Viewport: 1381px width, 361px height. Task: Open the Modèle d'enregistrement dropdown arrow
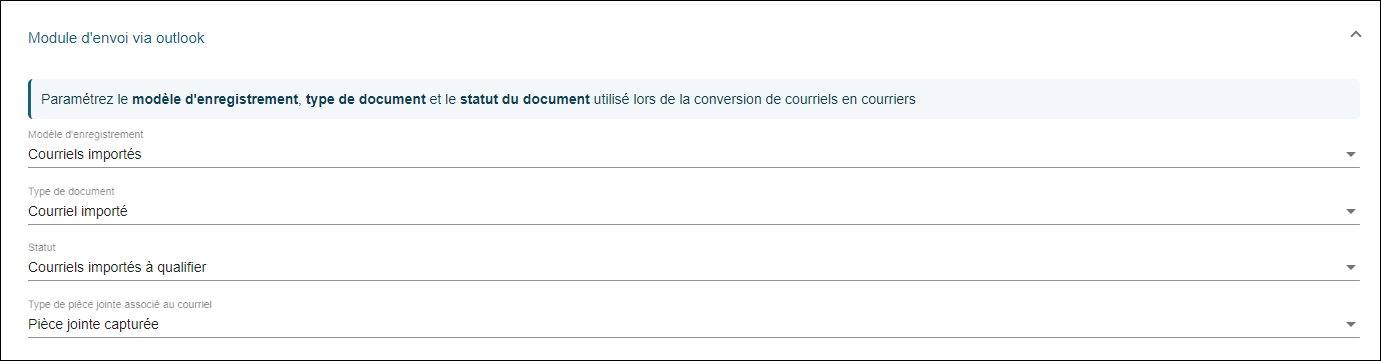pos(1351,155)
